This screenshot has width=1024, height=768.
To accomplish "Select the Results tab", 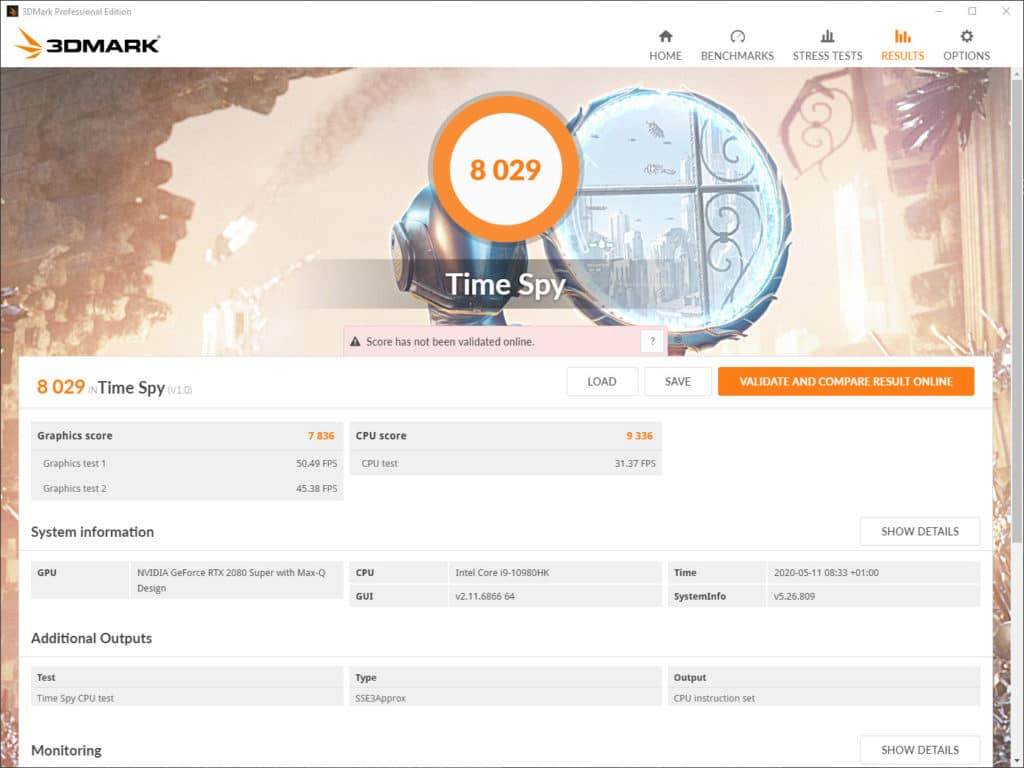I will pos(902,45).
